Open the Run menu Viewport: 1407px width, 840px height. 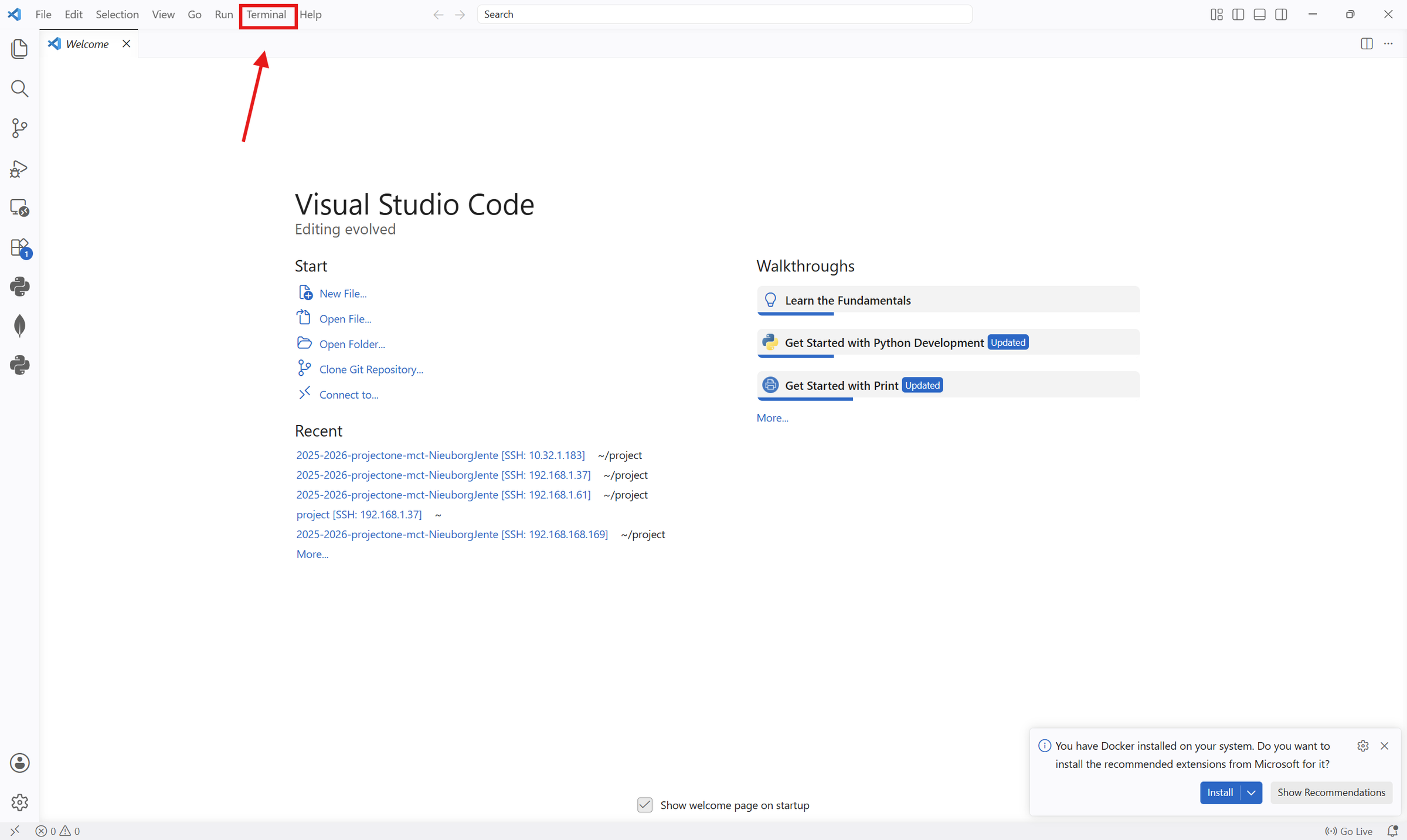click(224, 15)
